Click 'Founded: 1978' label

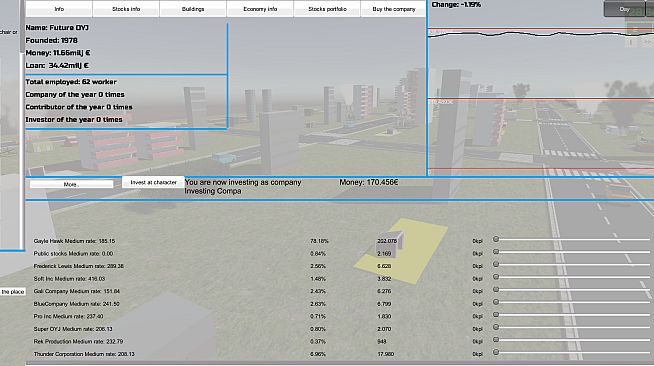point(51,40)
